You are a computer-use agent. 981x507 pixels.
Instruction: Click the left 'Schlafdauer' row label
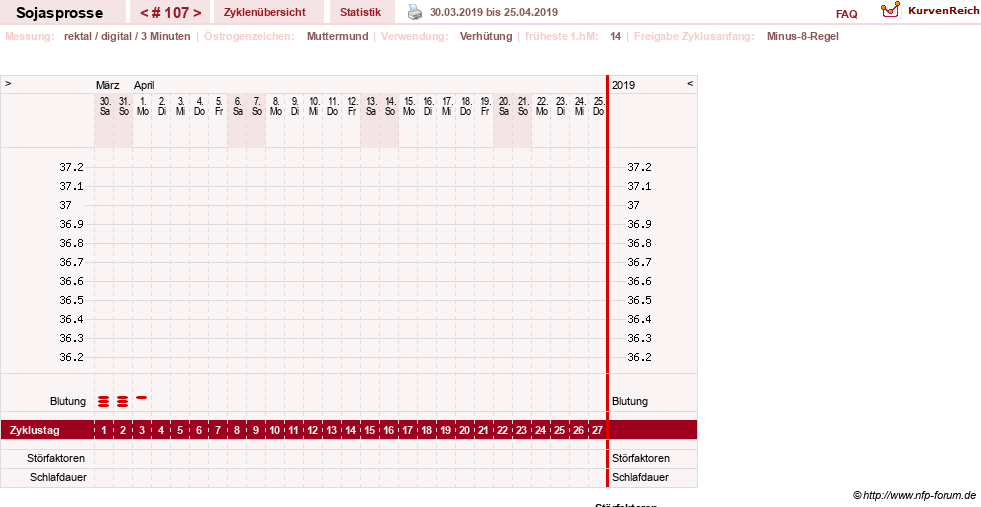(x=58, y=477)
